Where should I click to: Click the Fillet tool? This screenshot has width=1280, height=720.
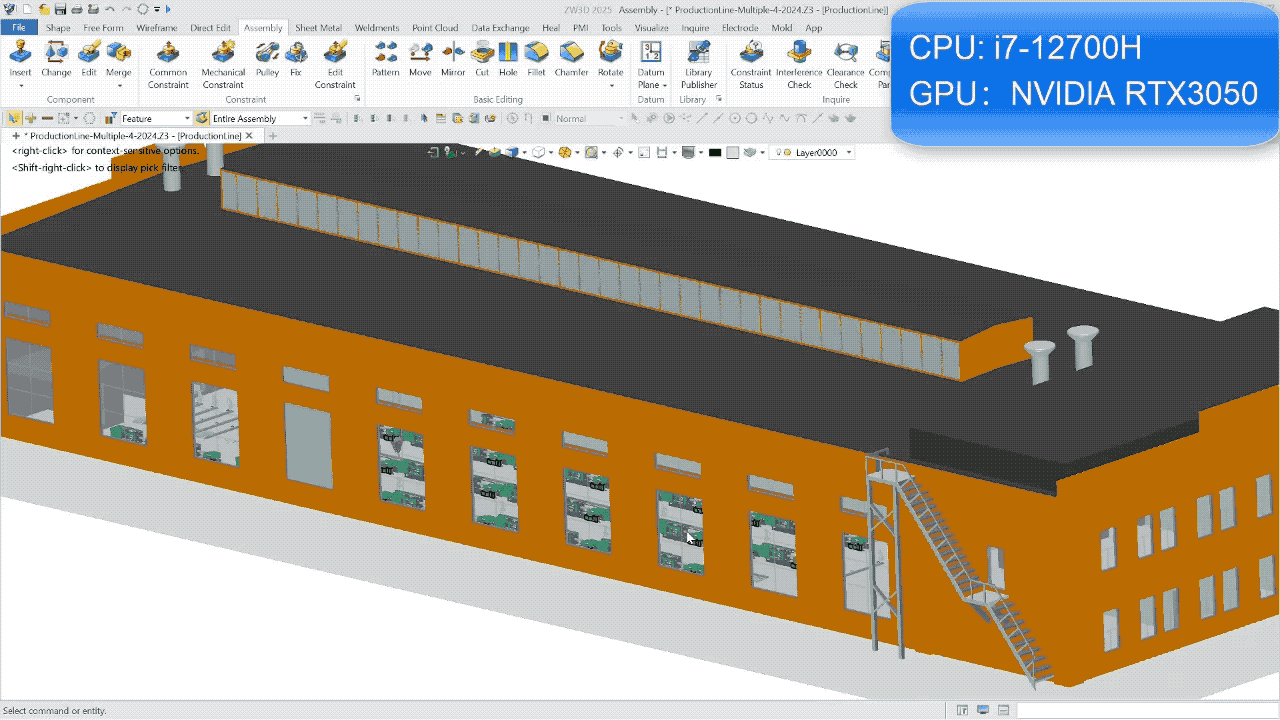[536, 58]
